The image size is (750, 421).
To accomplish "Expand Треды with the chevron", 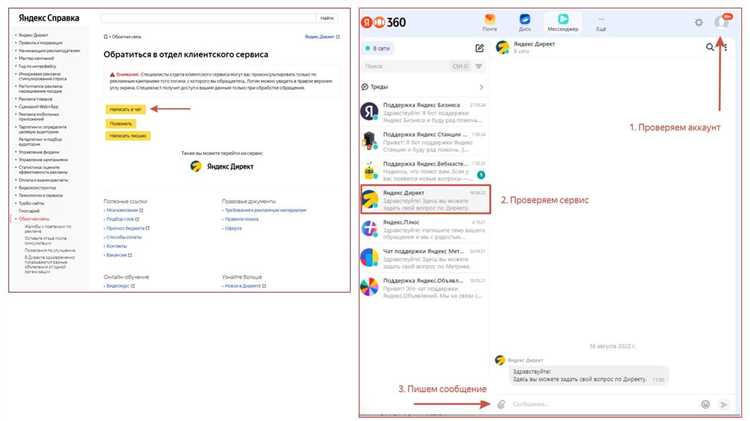I will click(481, 87).
